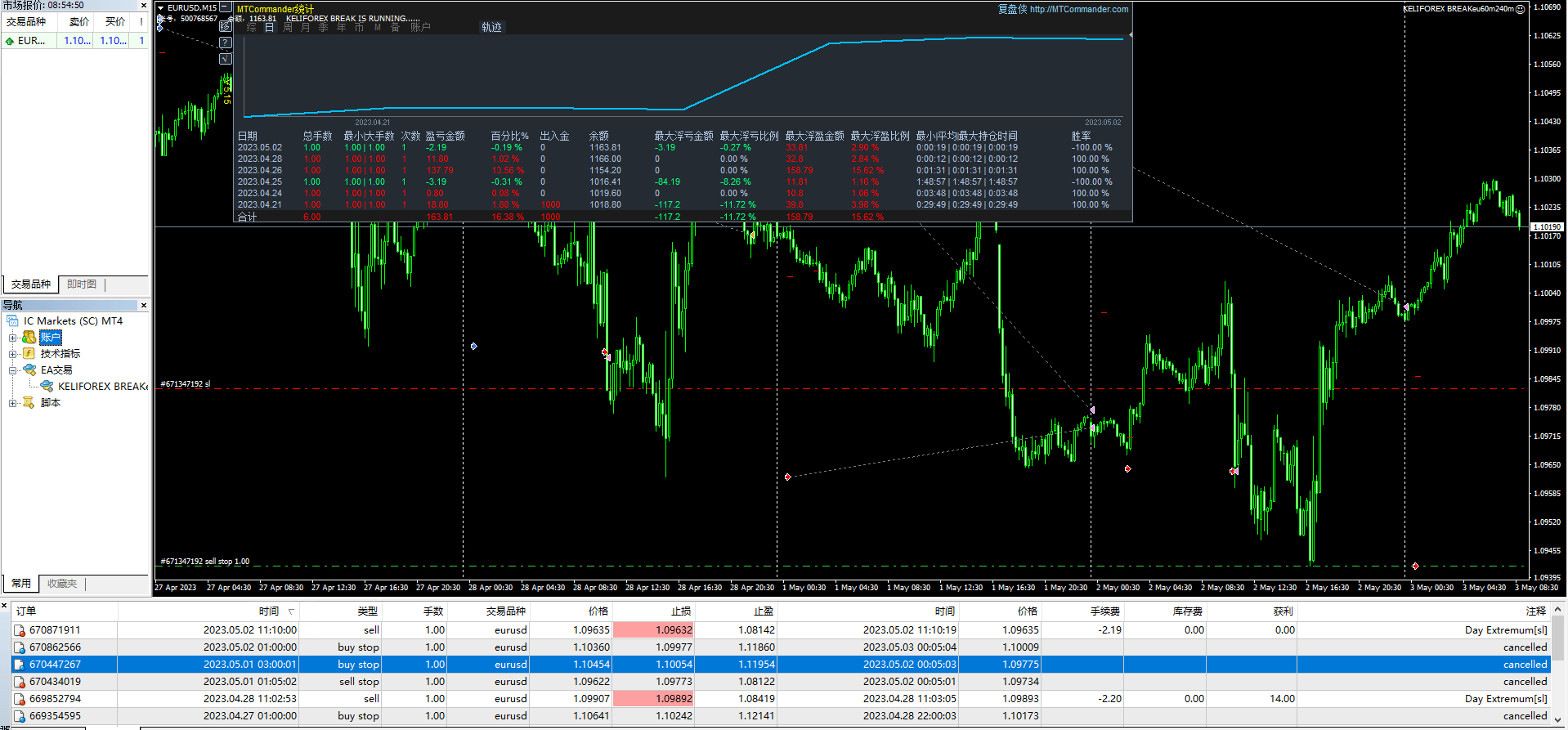Viewport: 1568px width, 730px height.
Task: Toggle the 周 weekly statistics view
Action: coord(288,27)
